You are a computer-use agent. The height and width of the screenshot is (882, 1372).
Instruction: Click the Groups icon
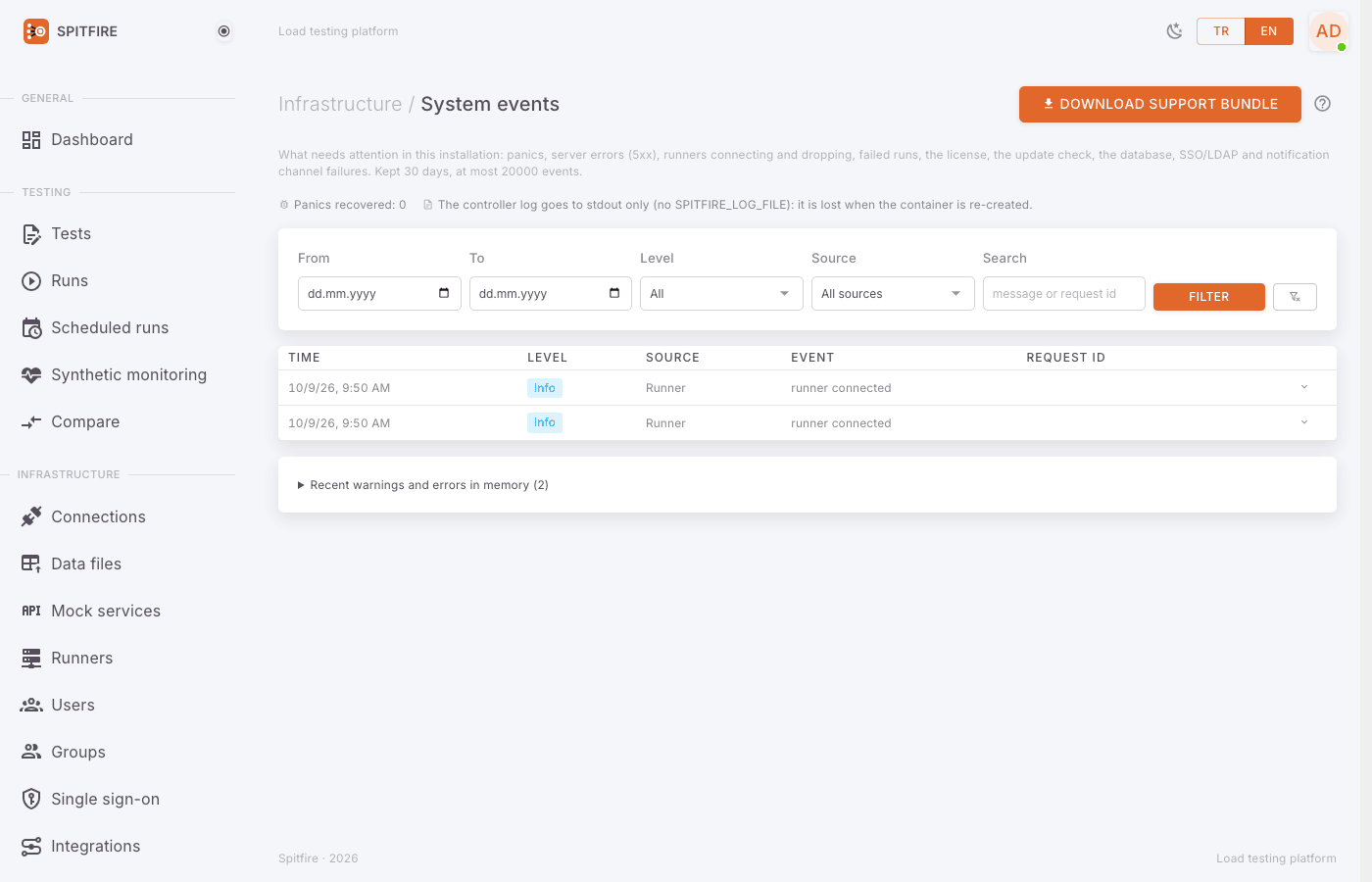[x=31, y=752]
